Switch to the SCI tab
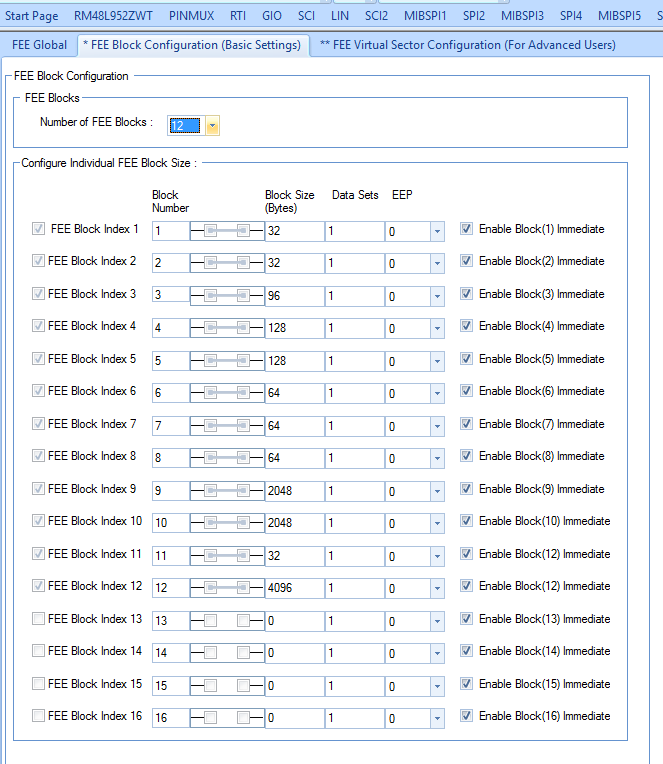The width and height of the screenshot is (663, 764). point(306,16)
